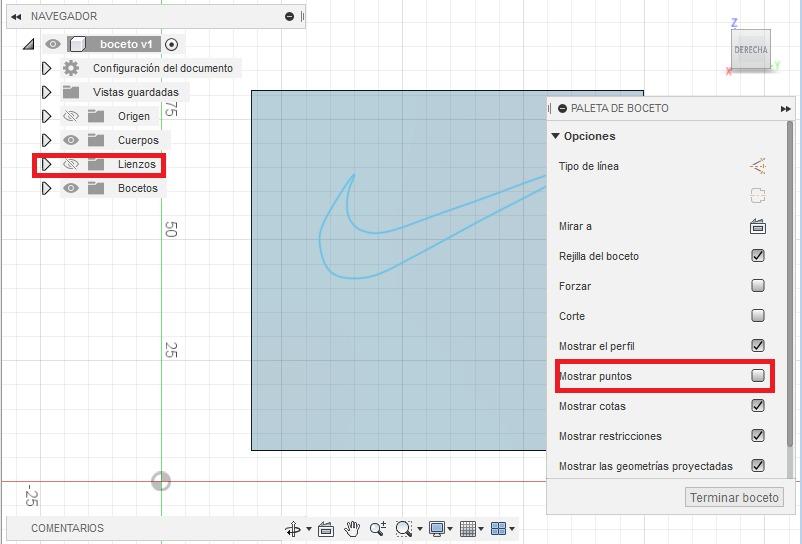Open Viewports dropdown arrow

tap(511, 529)
